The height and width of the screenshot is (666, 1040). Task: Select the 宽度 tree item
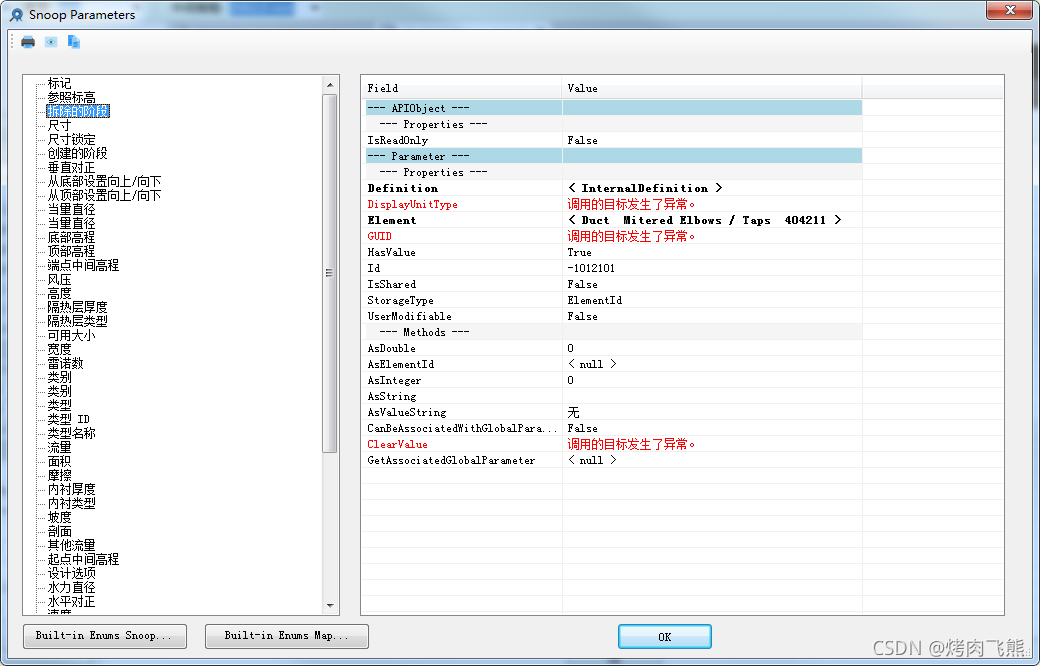[59, 349]
